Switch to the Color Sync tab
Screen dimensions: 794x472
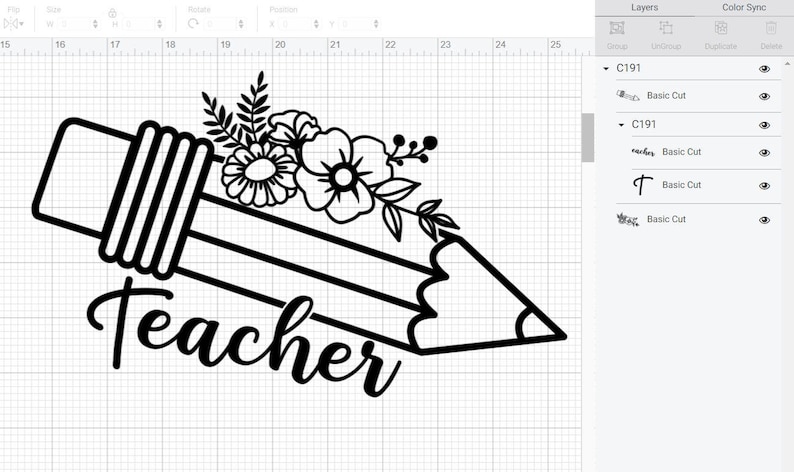tap(744, 8)
